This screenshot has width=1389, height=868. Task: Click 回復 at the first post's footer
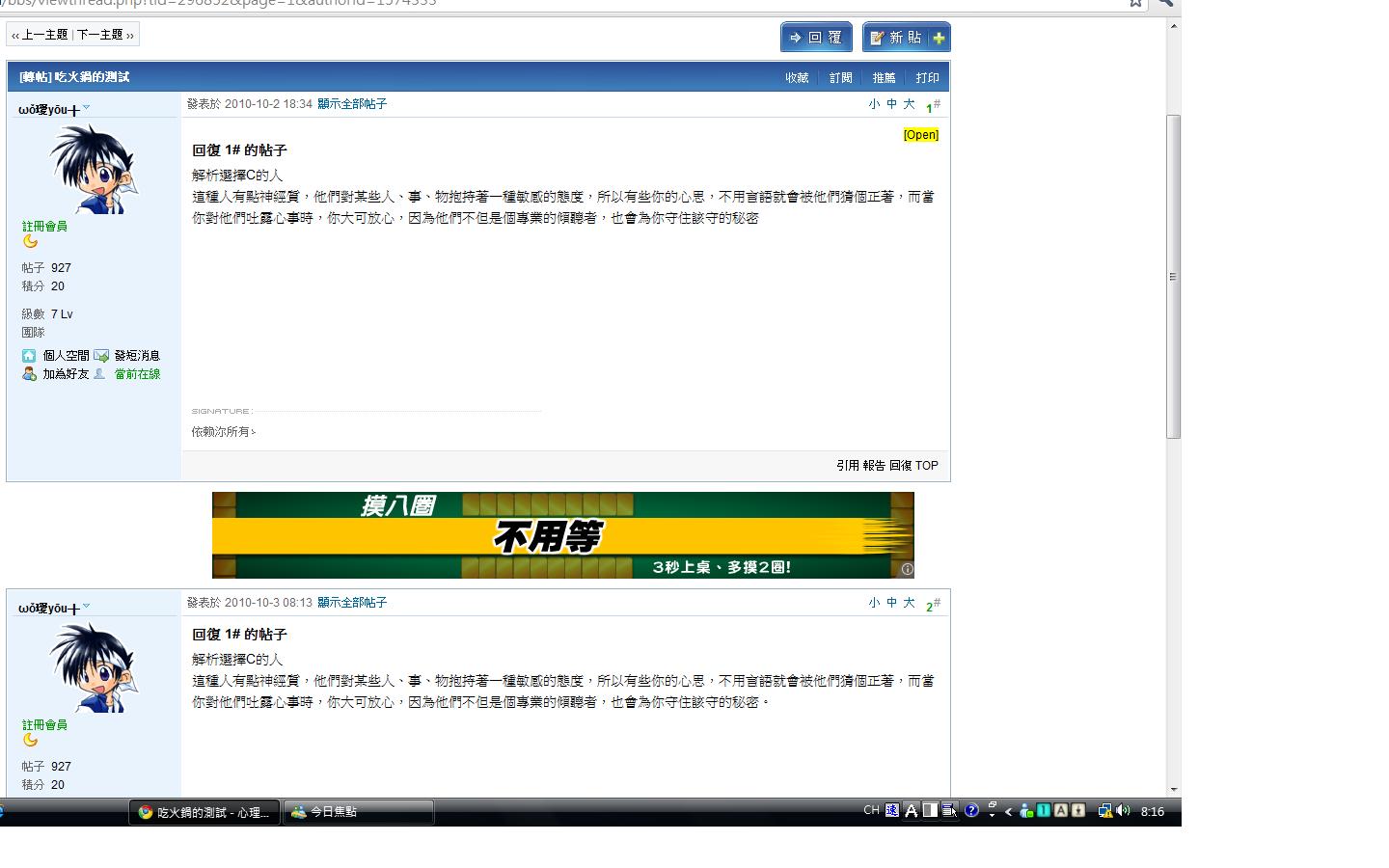pos(901,466)
